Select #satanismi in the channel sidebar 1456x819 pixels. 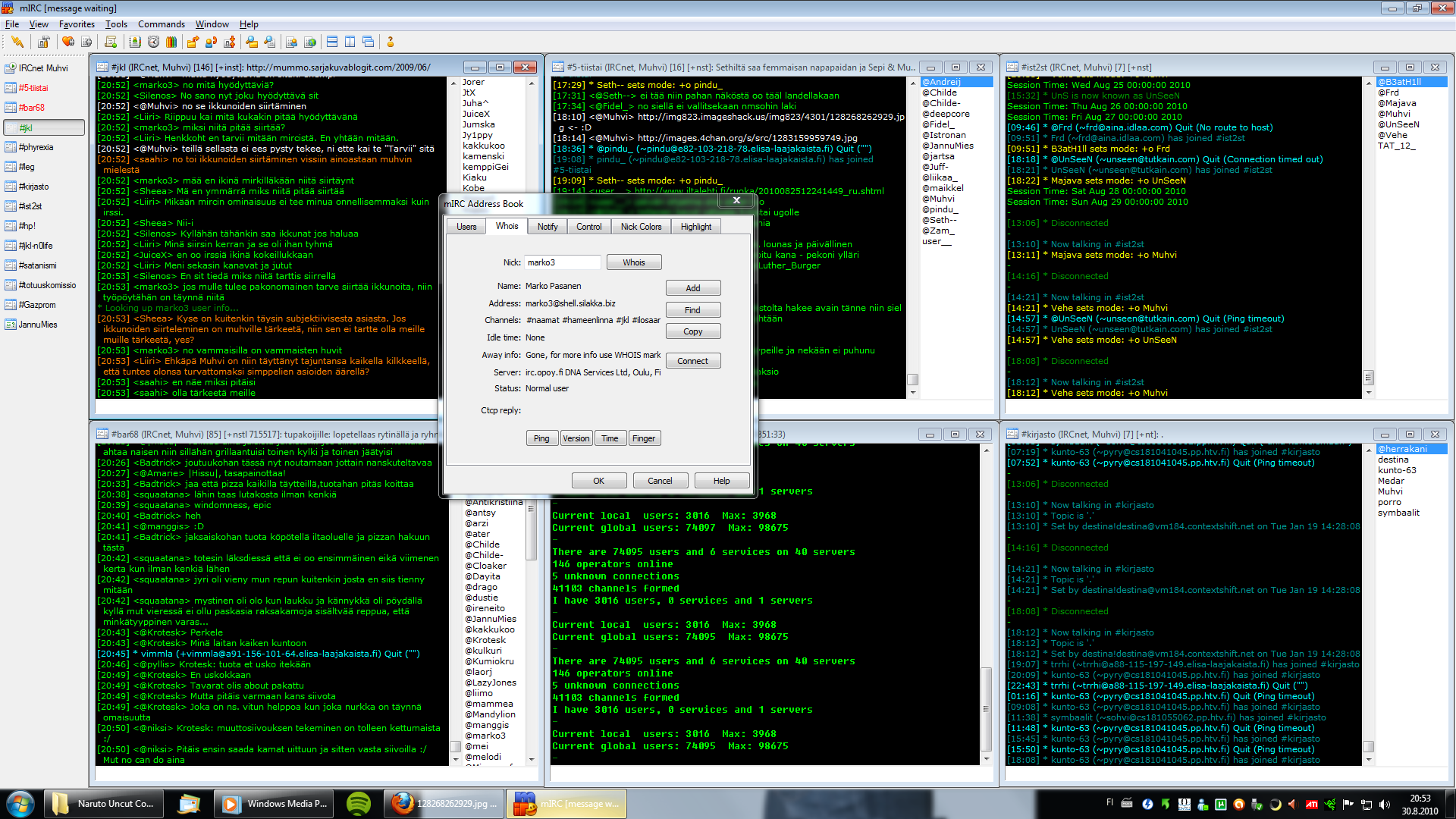click(x=37, y=265)
